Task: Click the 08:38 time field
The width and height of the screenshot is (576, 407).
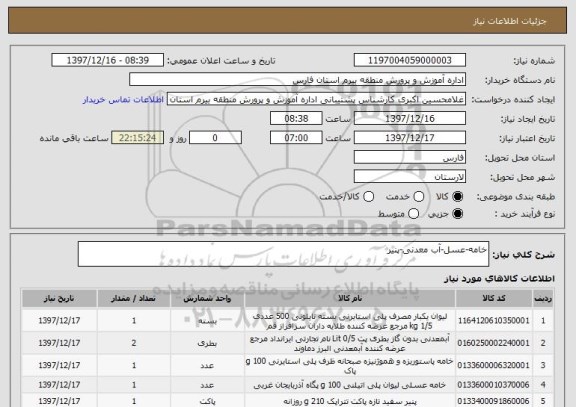Action: [x=296, y=118]
